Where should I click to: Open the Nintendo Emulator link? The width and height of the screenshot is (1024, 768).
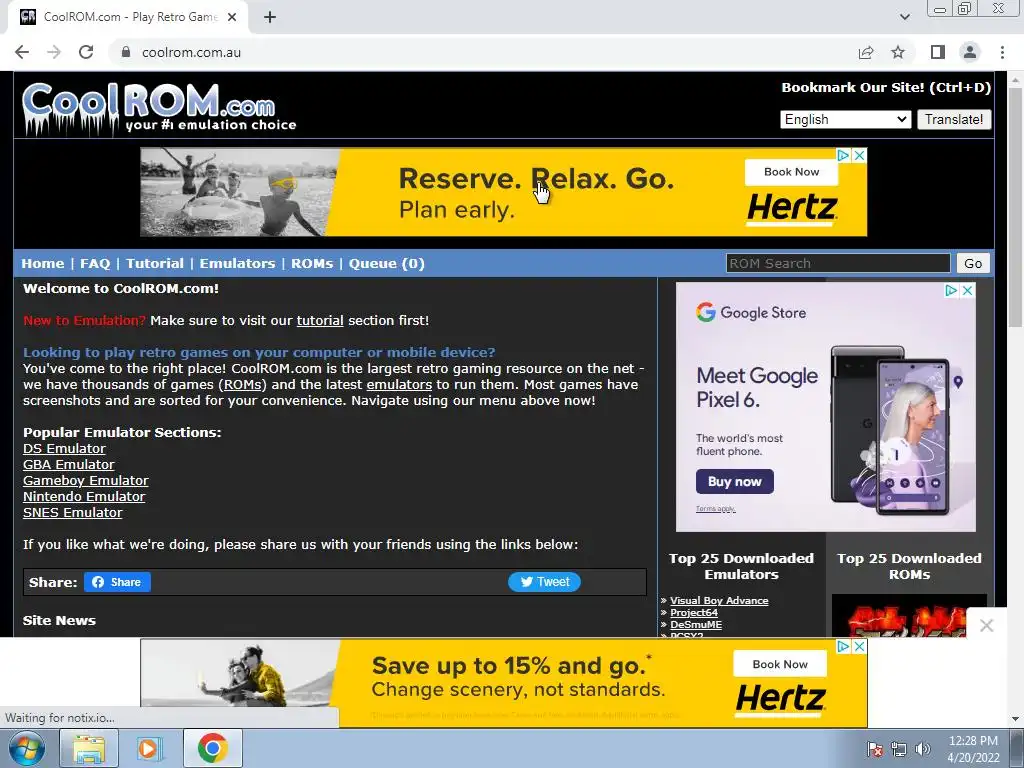(84, 496)
